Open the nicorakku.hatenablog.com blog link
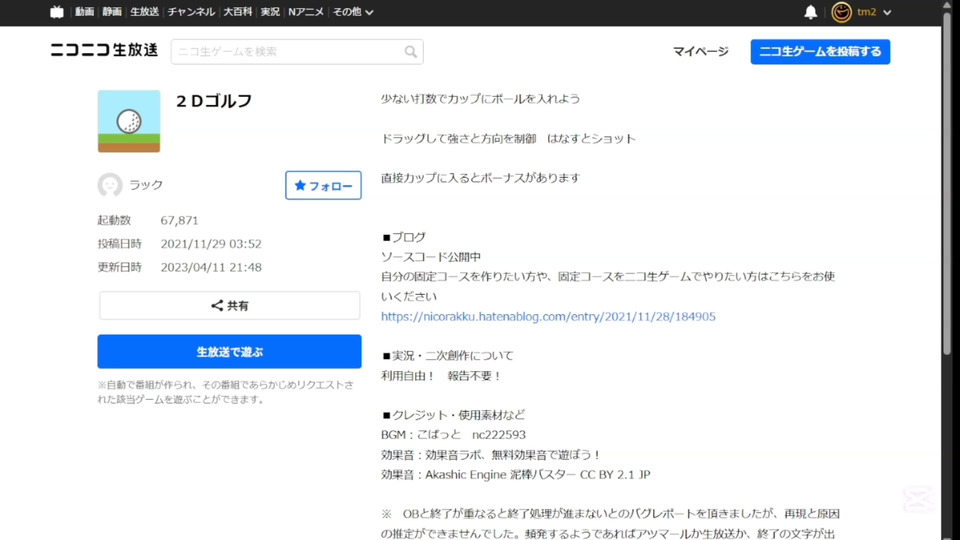The width and height of the screenshot is (960, 540). (x=548, y=317)
